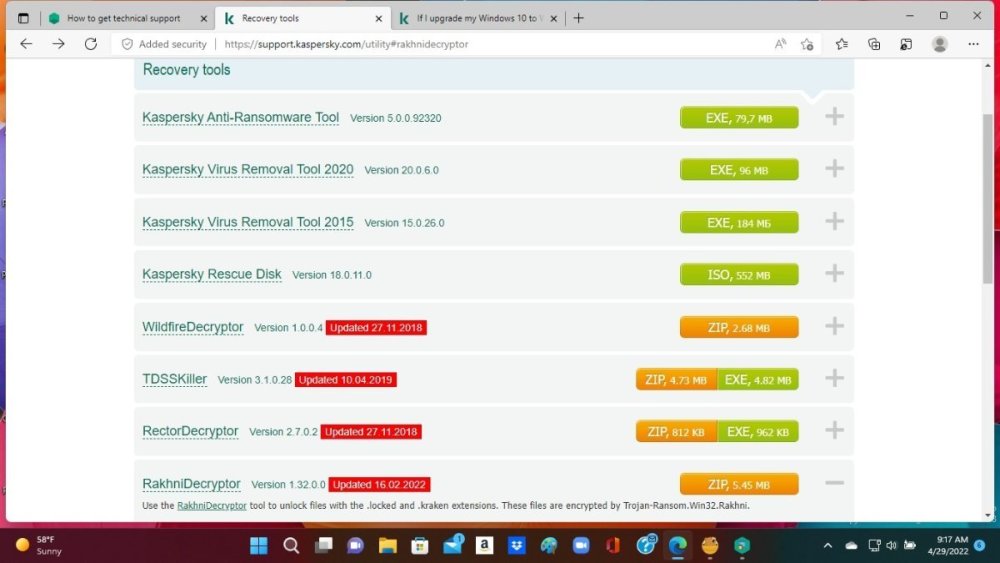The width and height of the screenshot is (1000, 563).
Task: Collapse RakhniDecryptor details
Action: [834, 483]
